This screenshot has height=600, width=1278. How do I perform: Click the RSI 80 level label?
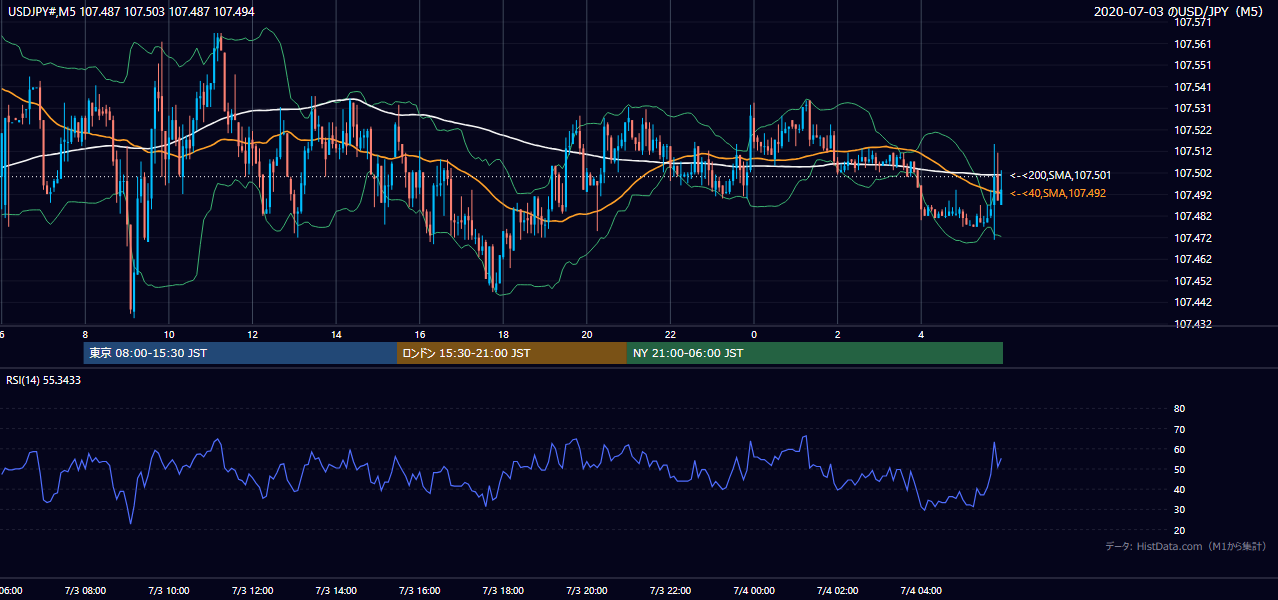tap(1179, 409)
